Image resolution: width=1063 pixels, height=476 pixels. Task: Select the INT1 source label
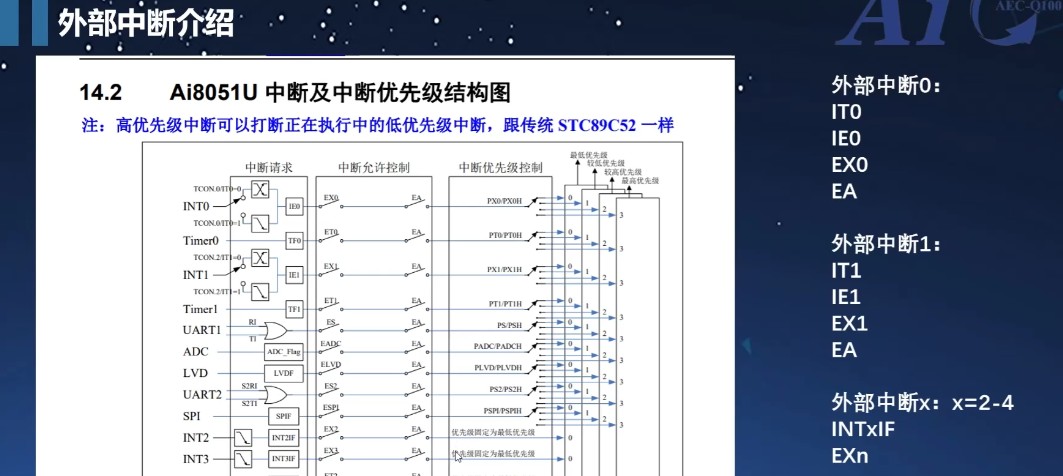pyautogui.click(x=197, y=275)
